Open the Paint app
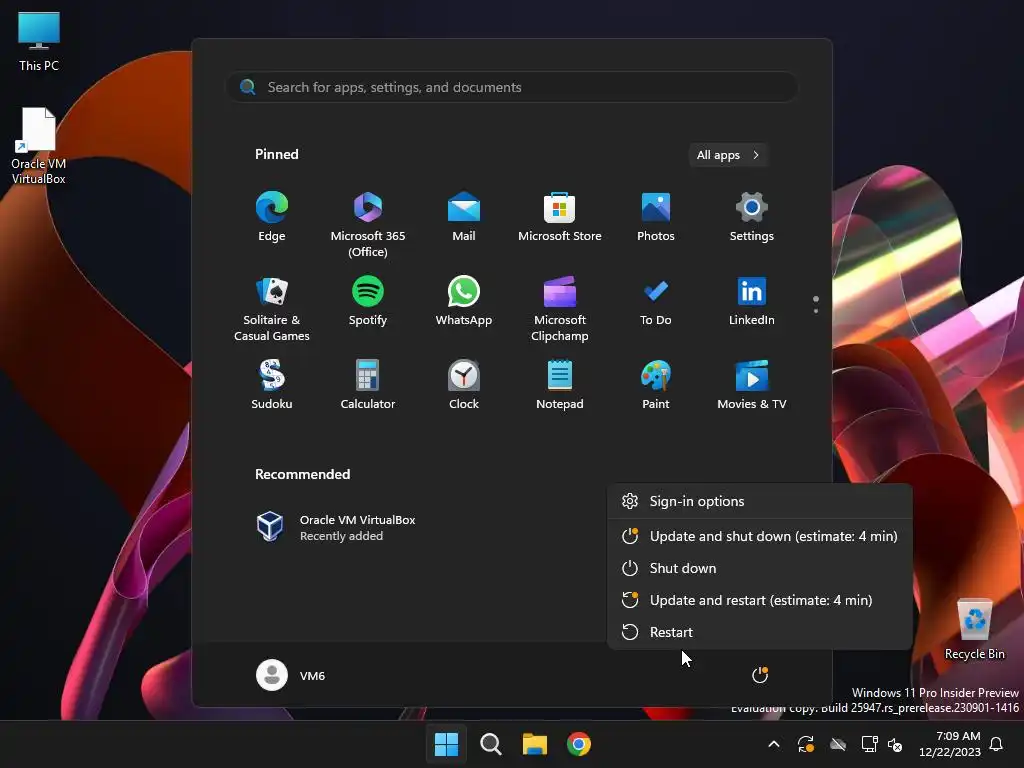This screenshot has height=768, width=1024. click(x=656, y=385)
